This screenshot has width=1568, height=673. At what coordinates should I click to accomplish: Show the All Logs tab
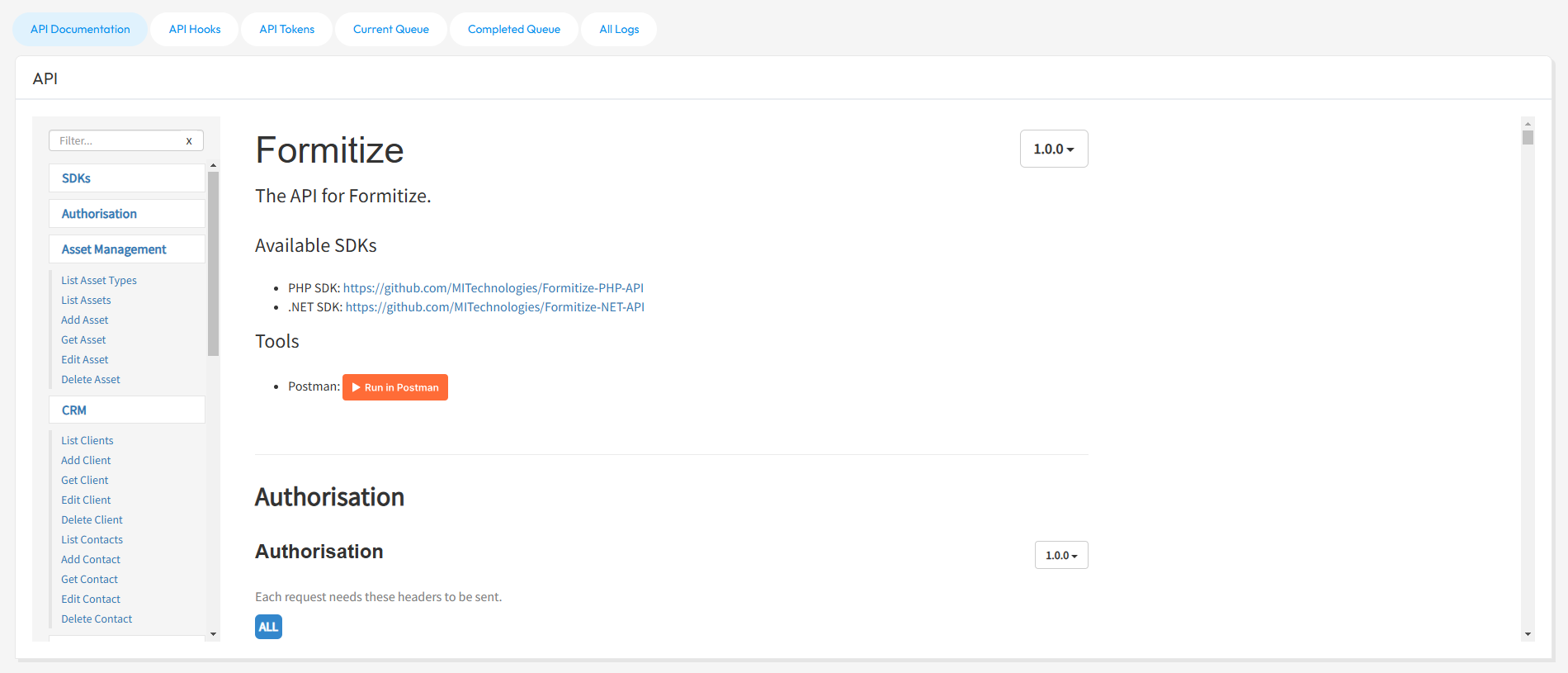point(619,29)
